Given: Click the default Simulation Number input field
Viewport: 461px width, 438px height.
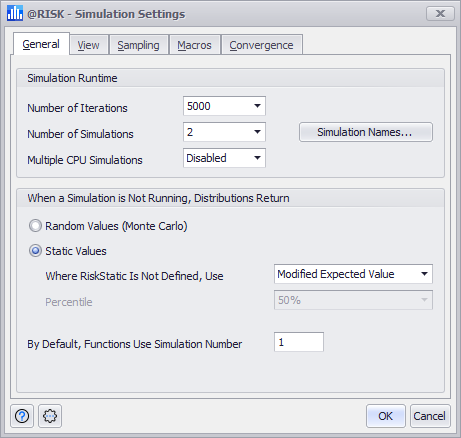Looking at the screenshot, I should coord(299,342).
